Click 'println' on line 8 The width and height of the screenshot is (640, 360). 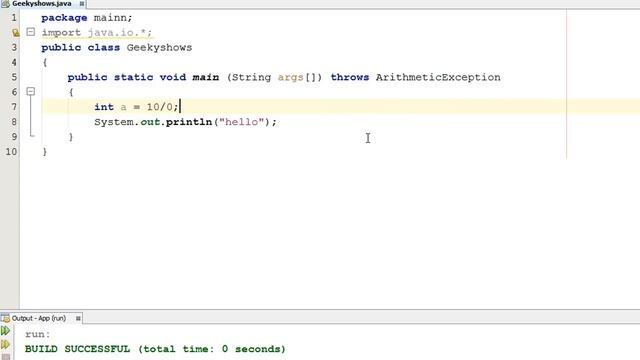click(x=189, y=122)
